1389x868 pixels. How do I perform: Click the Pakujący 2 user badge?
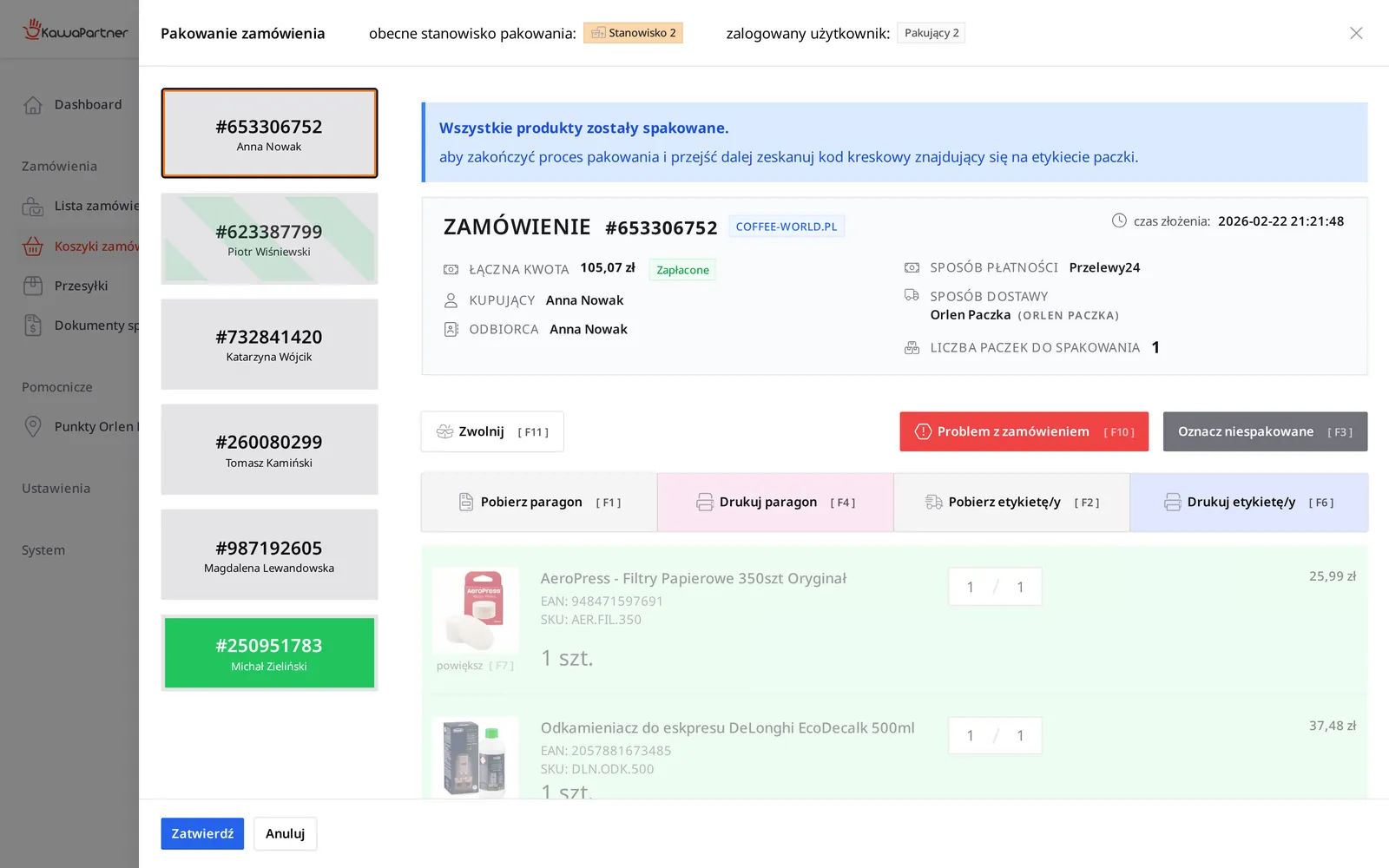931,33
